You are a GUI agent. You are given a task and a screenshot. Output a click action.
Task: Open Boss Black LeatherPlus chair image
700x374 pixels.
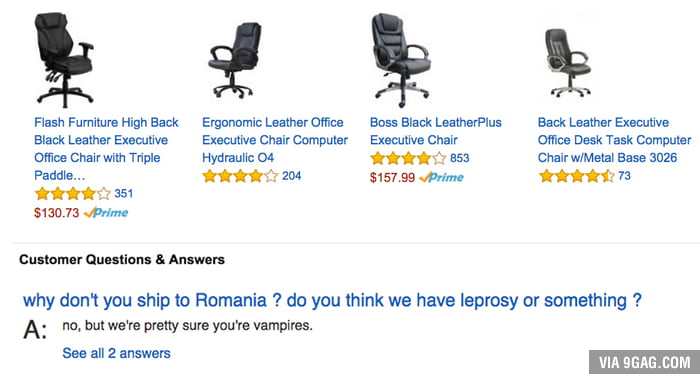[x=400, y=60]
